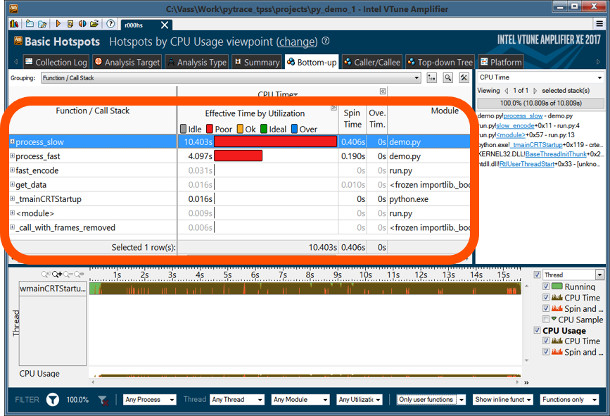The width and height of the screenshot is (610, 416).
Task: Click the next stack arrow beside 1 of 1
Action: point(535,91)
